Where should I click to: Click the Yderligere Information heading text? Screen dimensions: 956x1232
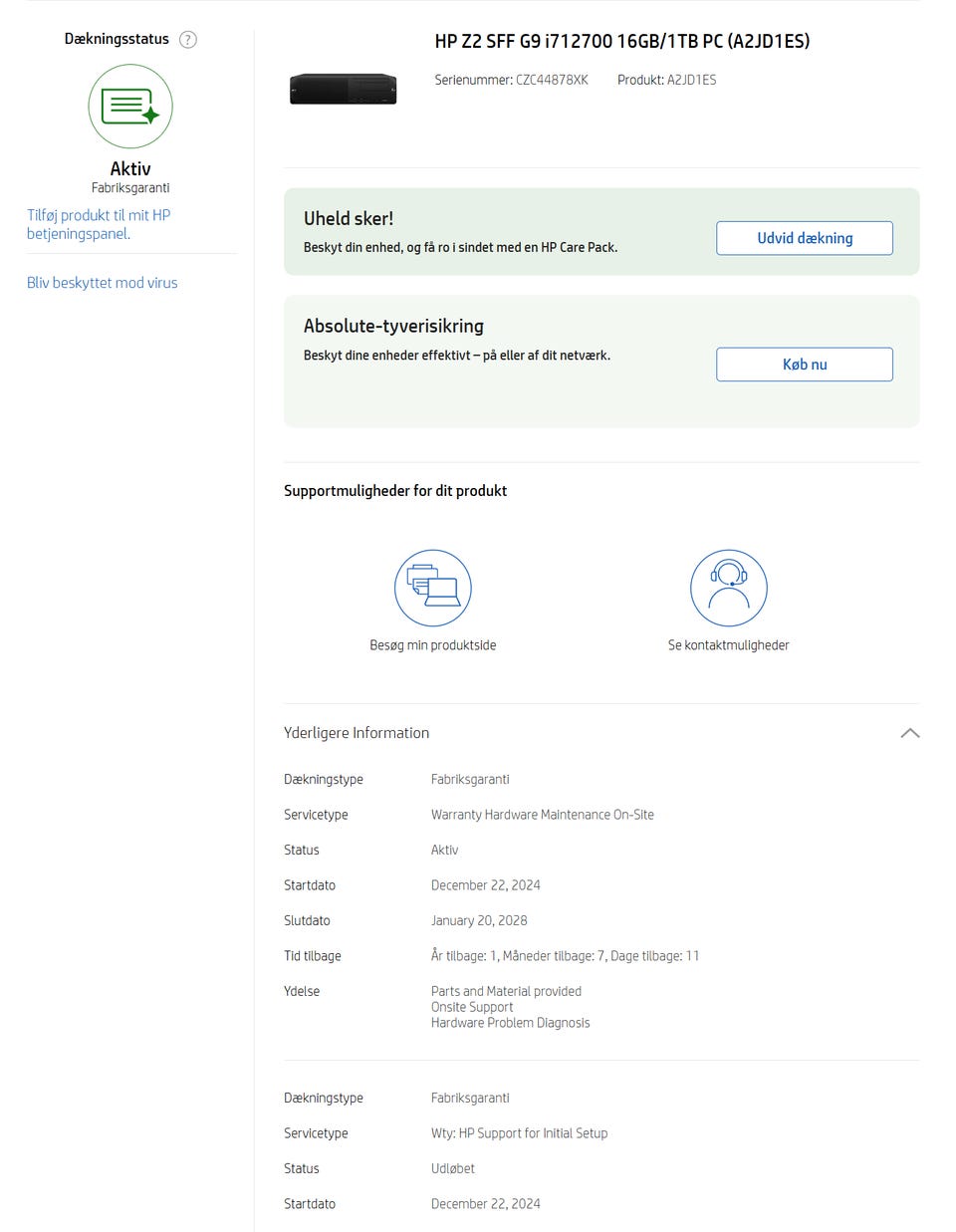pyautogui.click(x=357, y=733)
